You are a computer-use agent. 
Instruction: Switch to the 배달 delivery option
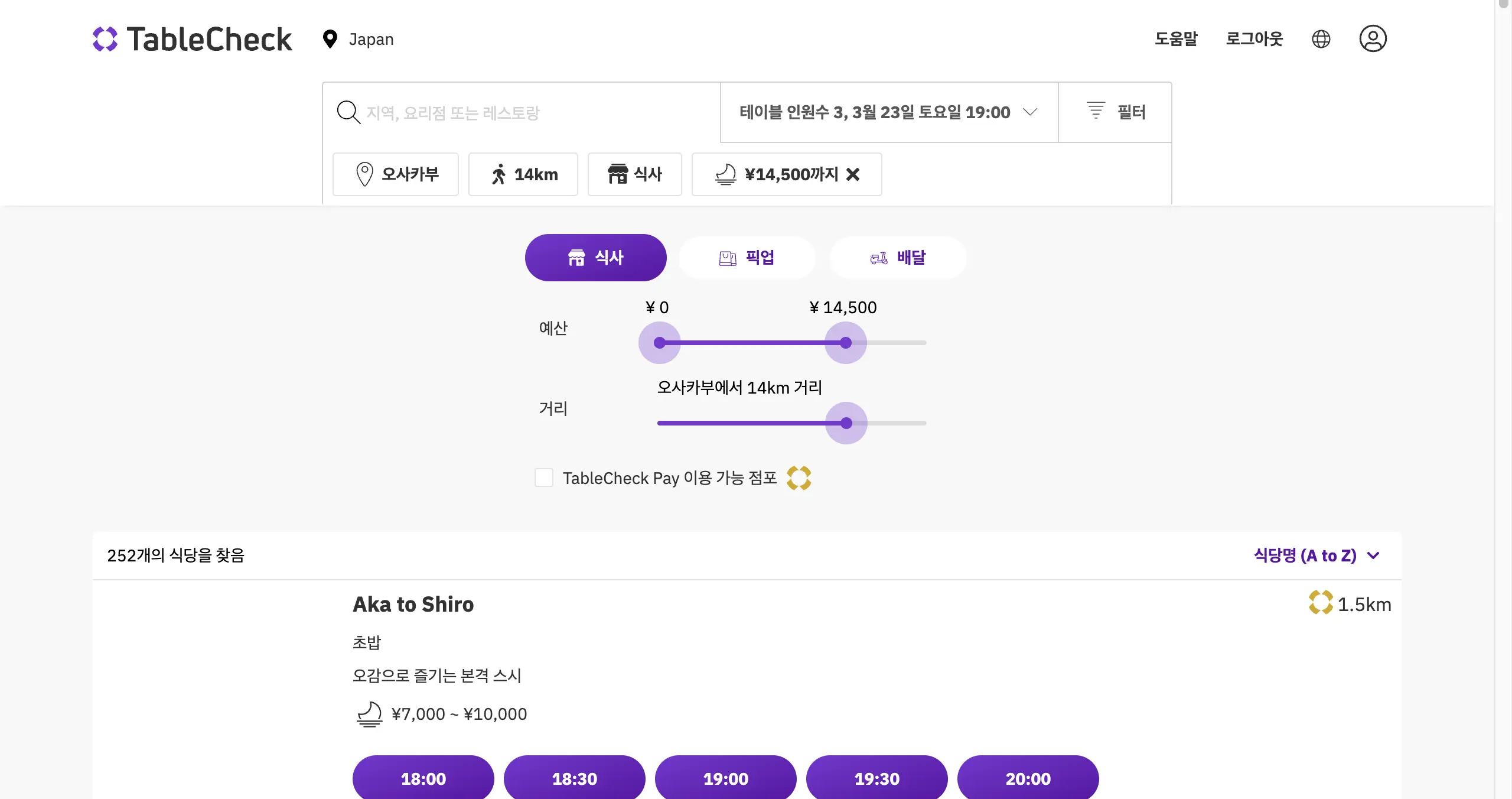pyautogui.click(x=898, y=257)
